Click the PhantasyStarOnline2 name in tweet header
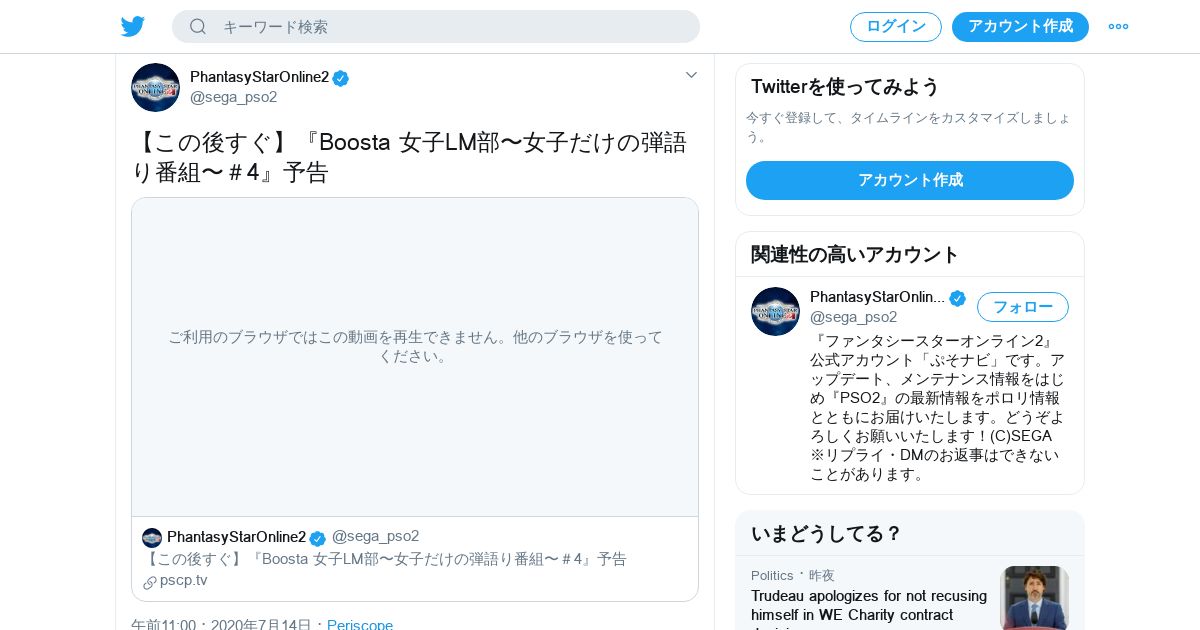Viewport: 1200px width, 630px height. pyautogui.click(x=259, y=77)
